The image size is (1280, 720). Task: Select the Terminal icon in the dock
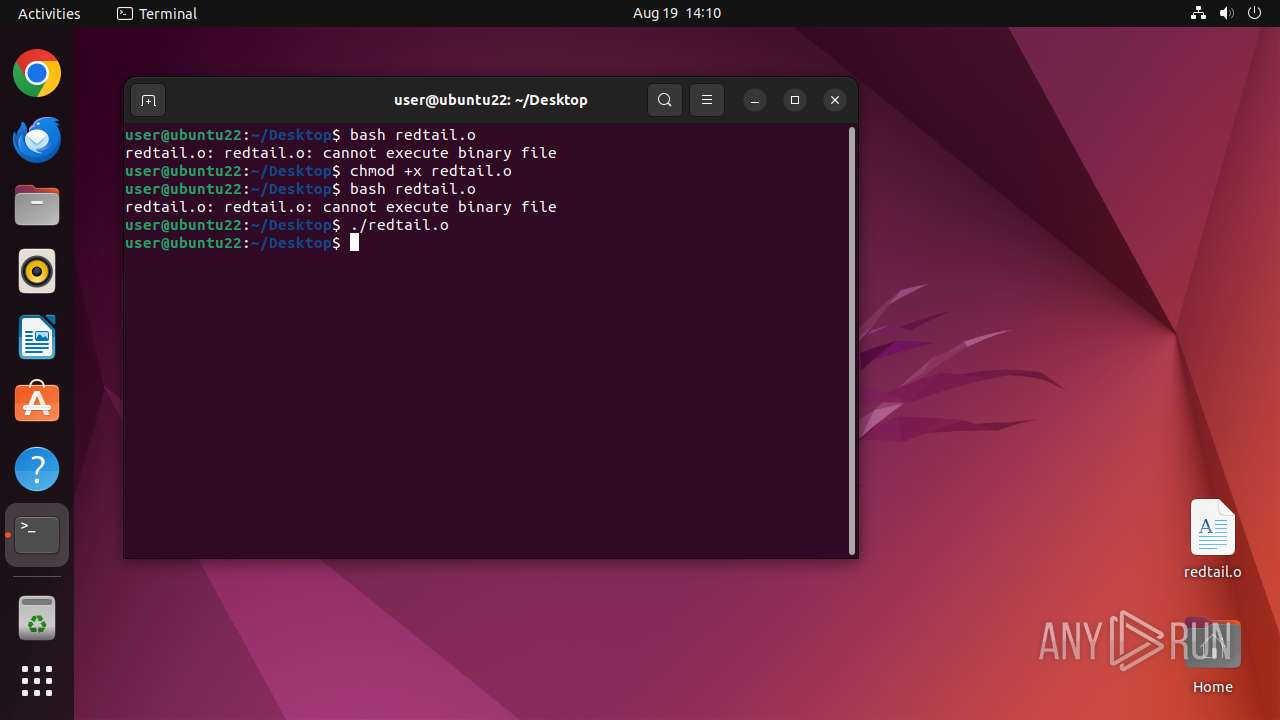click(37, 535)
